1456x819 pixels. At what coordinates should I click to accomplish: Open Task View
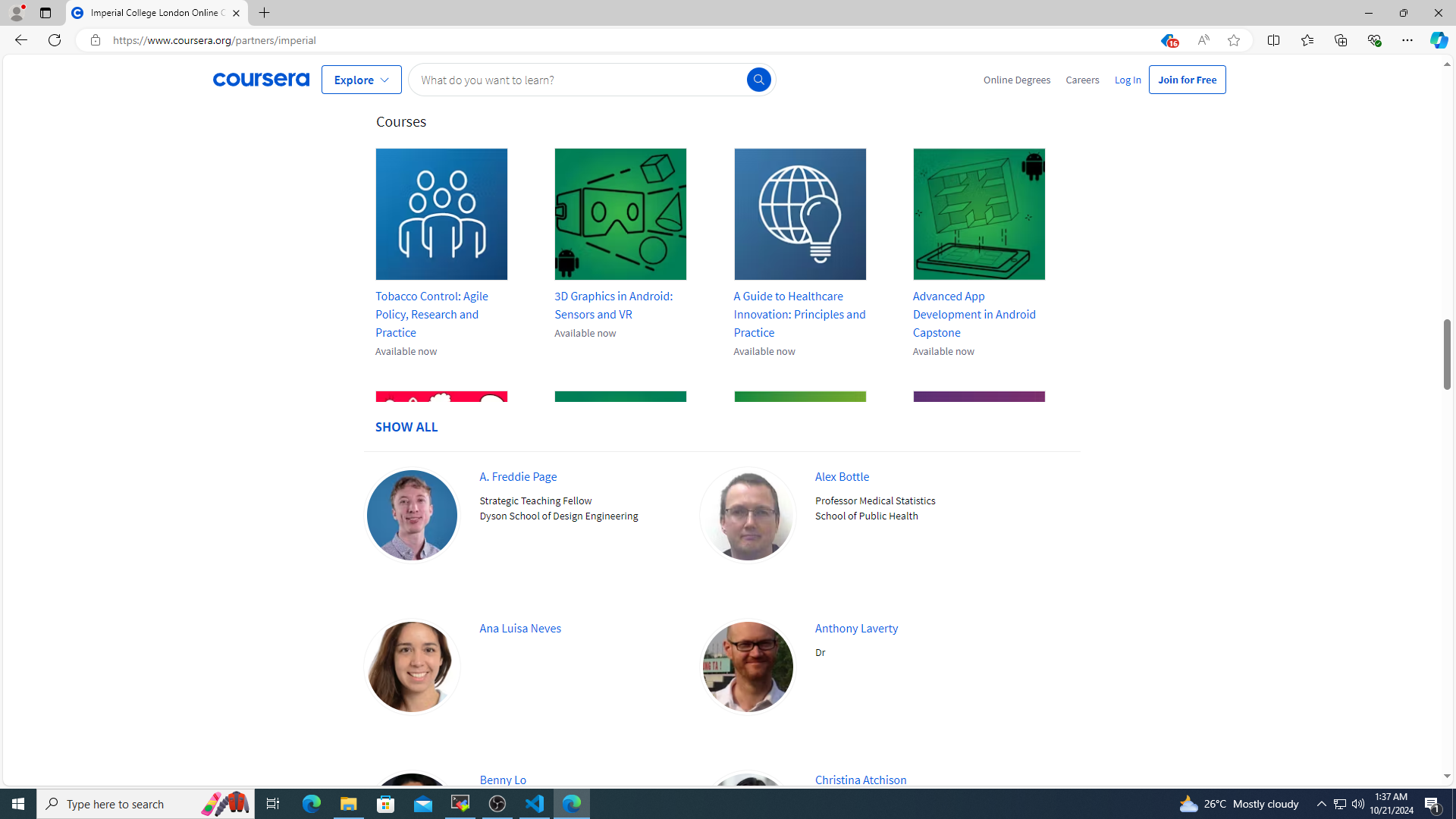273,804
